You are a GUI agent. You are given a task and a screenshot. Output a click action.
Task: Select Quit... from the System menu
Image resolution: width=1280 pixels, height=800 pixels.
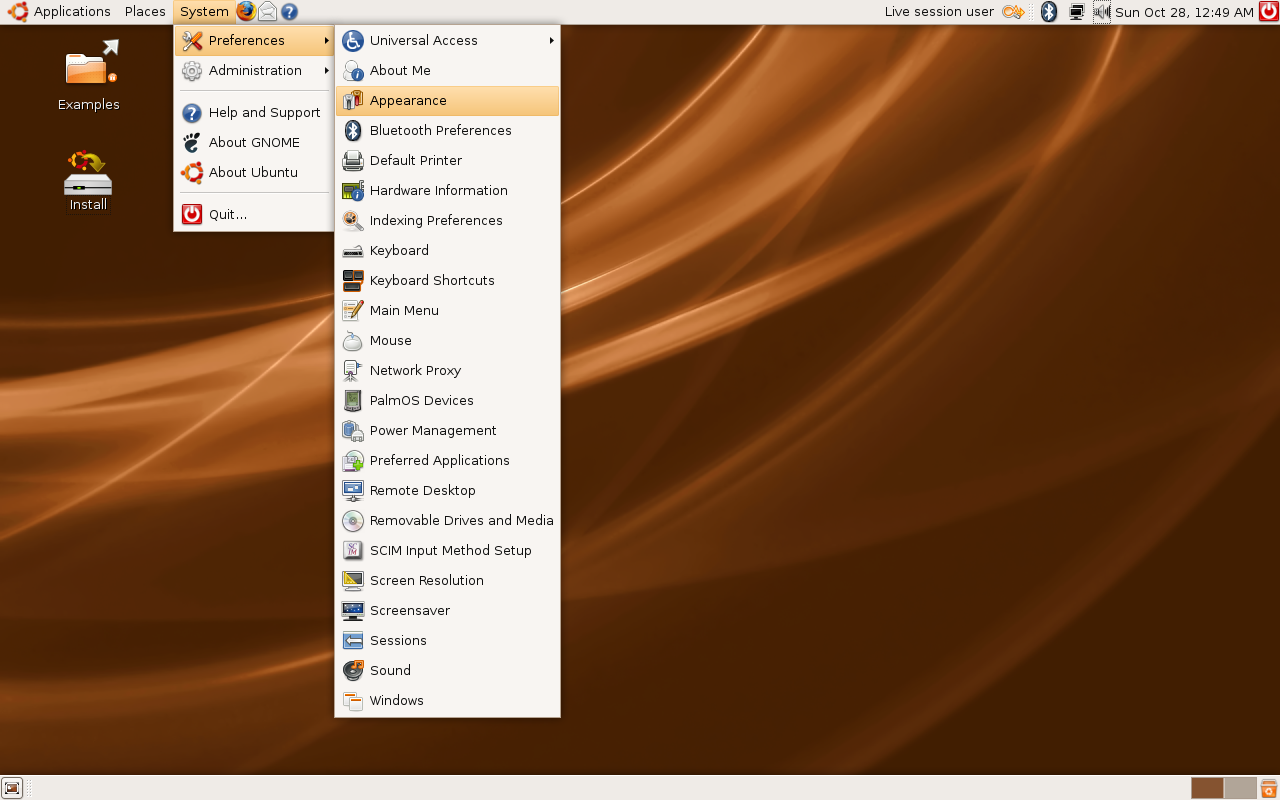(254, 214)
